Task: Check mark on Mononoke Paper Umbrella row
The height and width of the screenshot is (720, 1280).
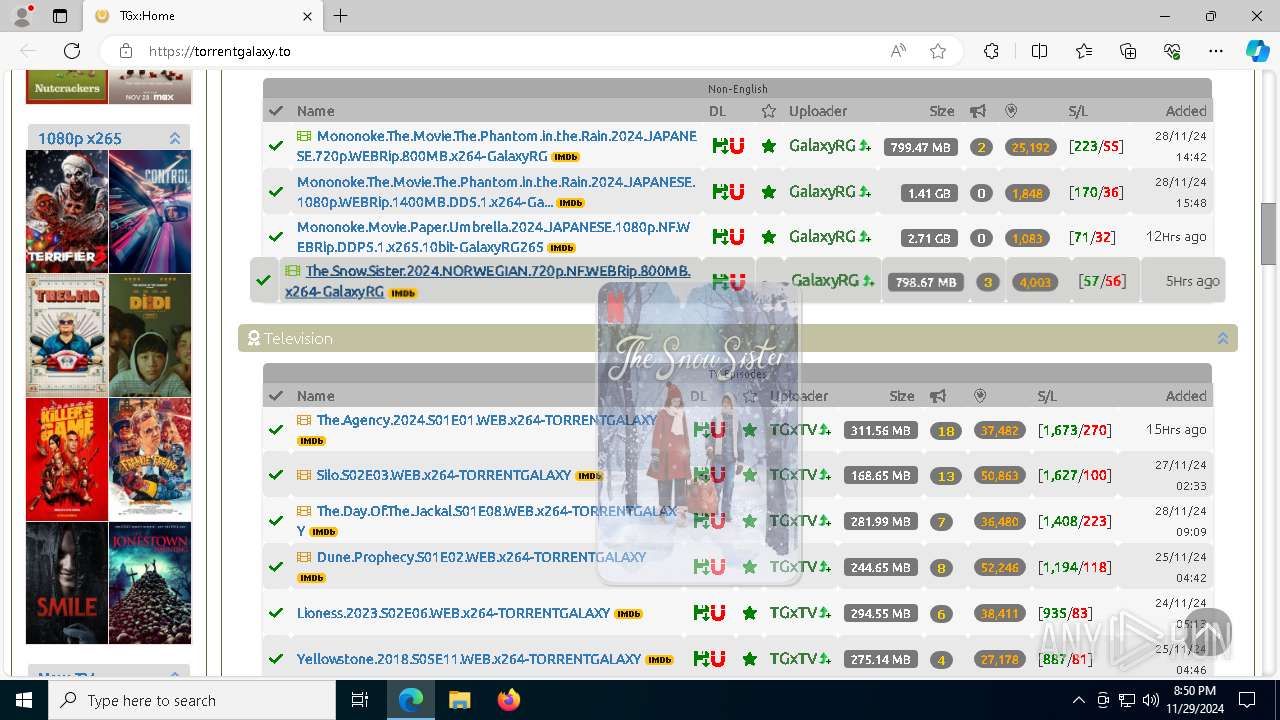Action: 276,237
